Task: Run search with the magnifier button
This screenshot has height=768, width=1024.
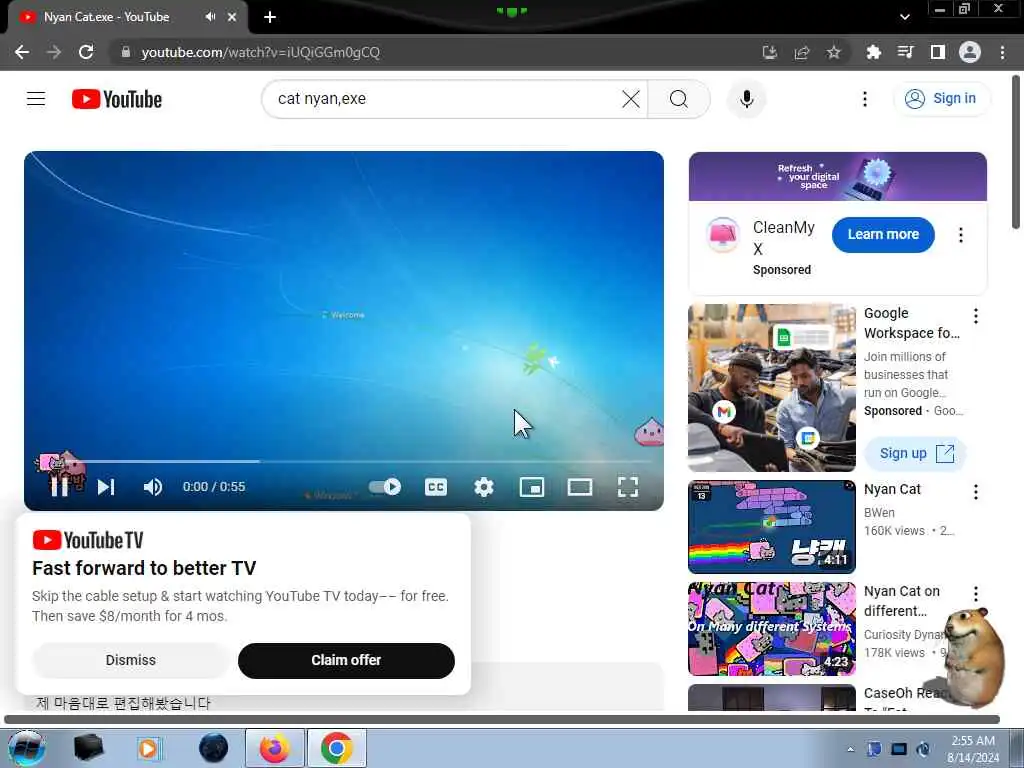Action: [679, 99]
